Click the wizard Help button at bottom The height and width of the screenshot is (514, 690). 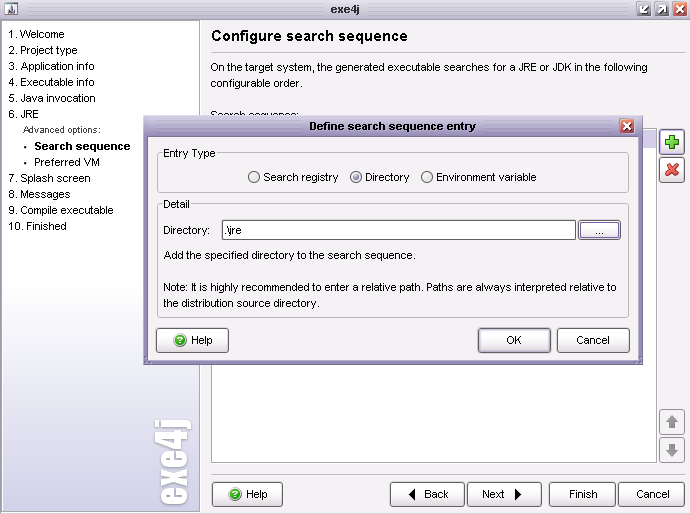tap(247, 494)
